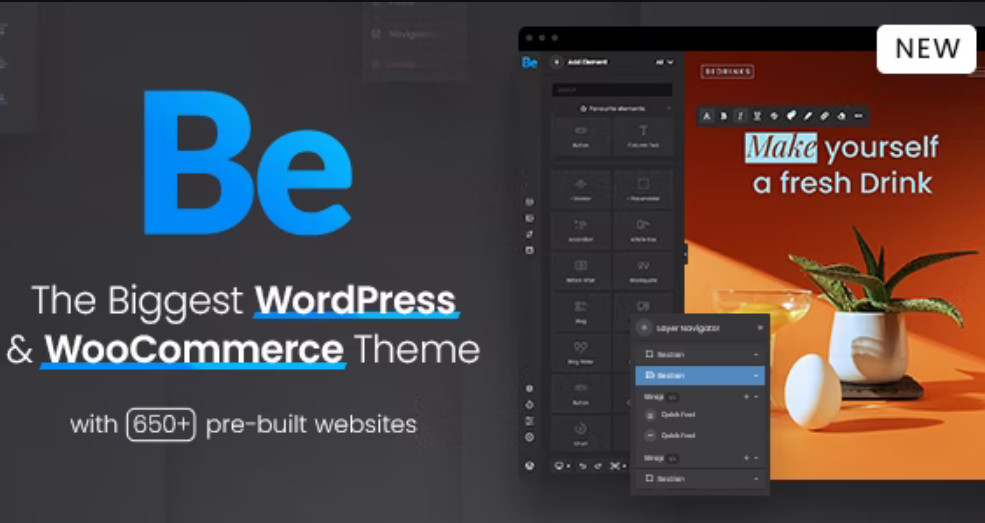
Task: Select Button element under Favourite elements
Action: (580, 136)
